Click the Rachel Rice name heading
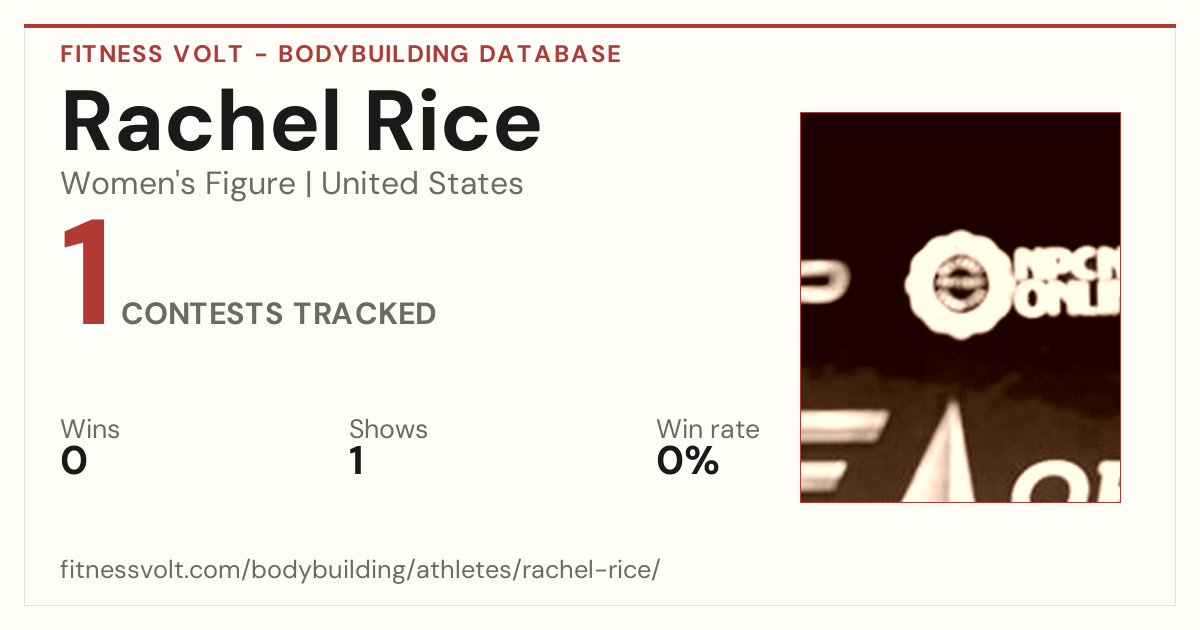This screenshot has width=1200, height=630. point(301,122)
